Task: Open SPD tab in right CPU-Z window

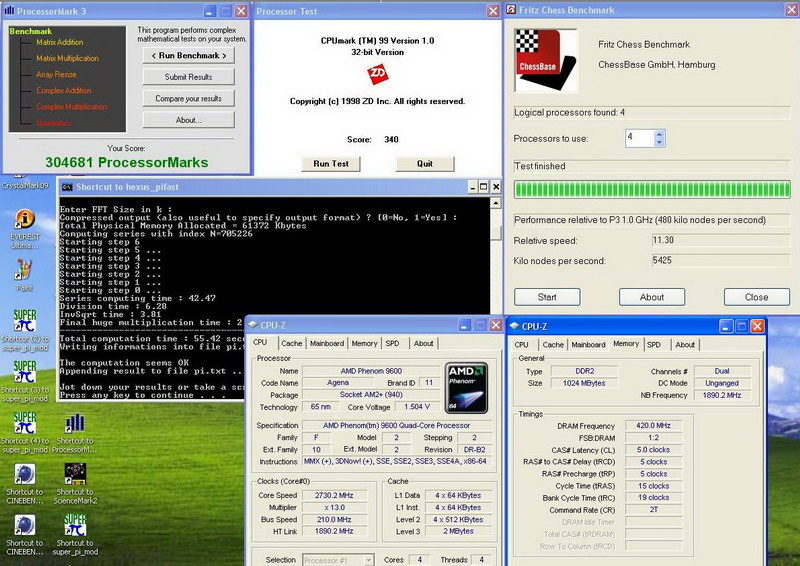Action: click(x=654, y=345)
